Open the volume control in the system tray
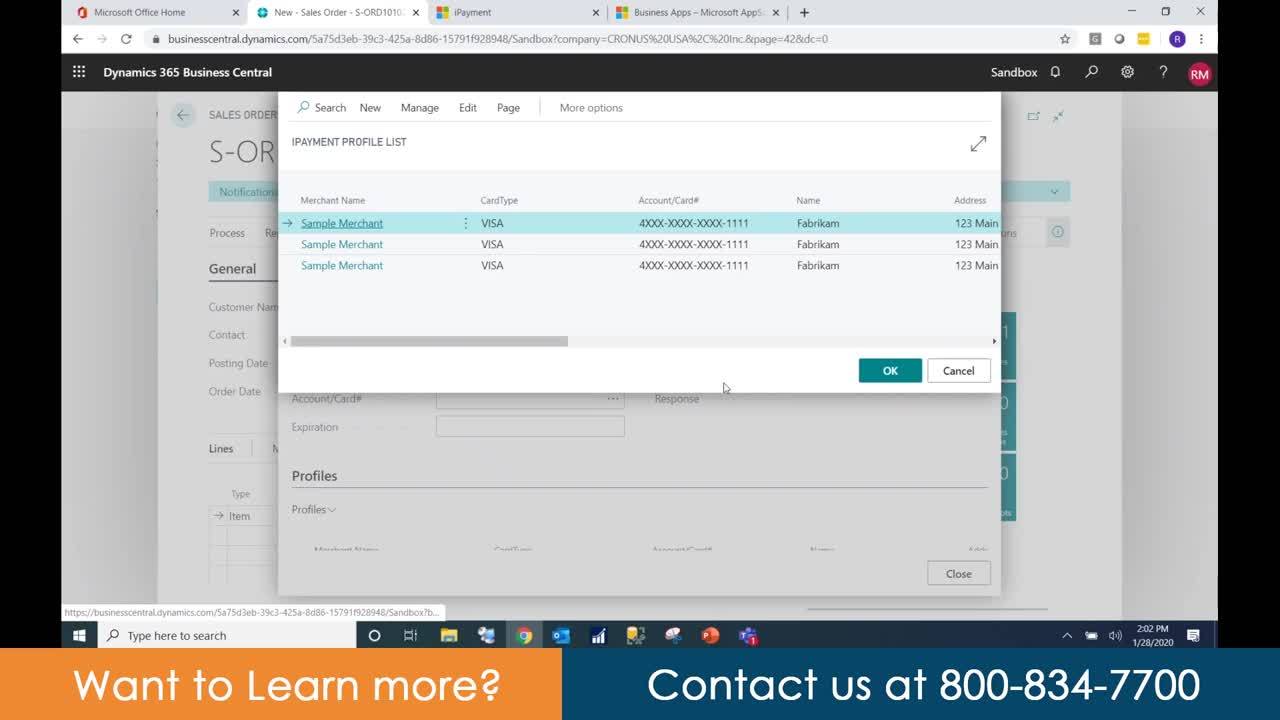1280x720 pixels. (x=1115, y=635)
